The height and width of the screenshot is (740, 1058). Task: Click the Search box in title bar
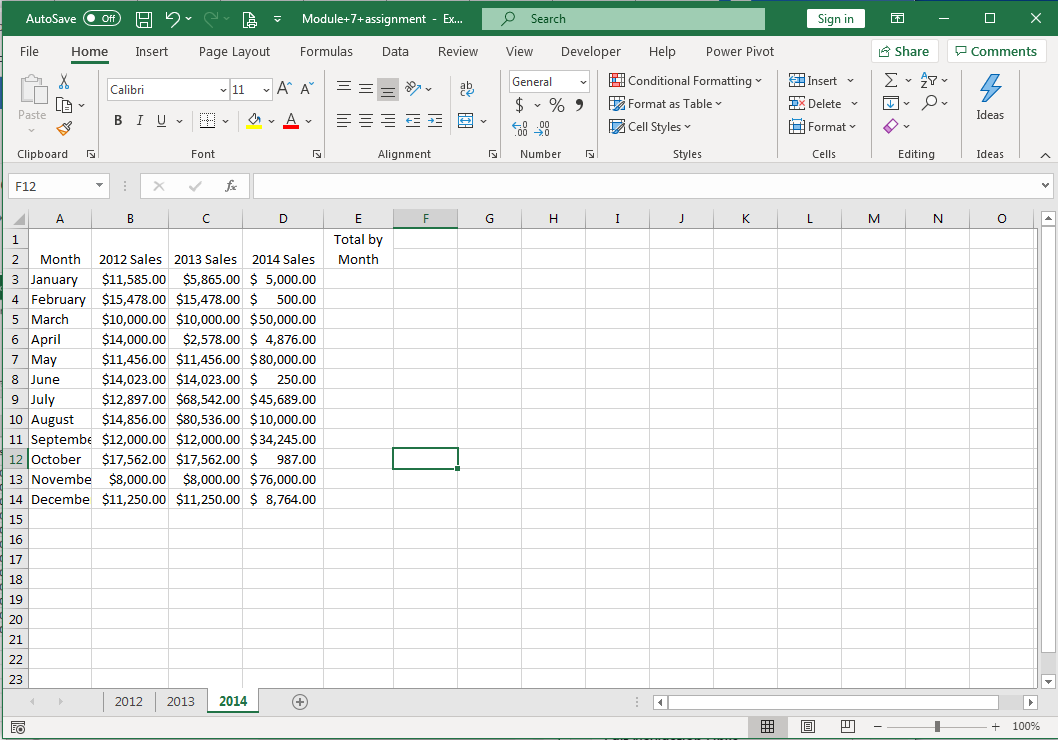point(623,19)
